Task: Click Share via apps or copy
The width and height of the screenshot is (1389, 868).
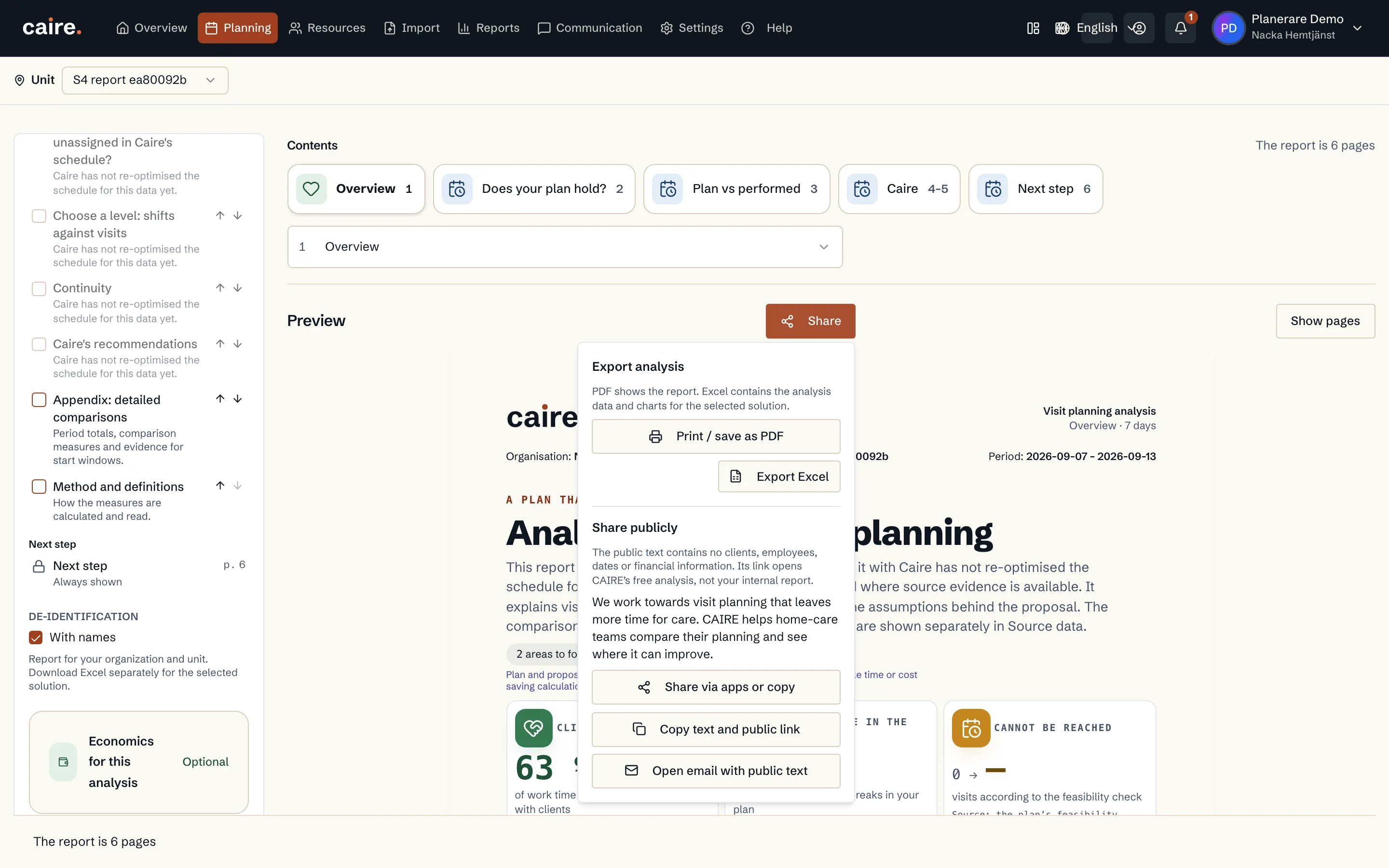Action: [716, 687]
